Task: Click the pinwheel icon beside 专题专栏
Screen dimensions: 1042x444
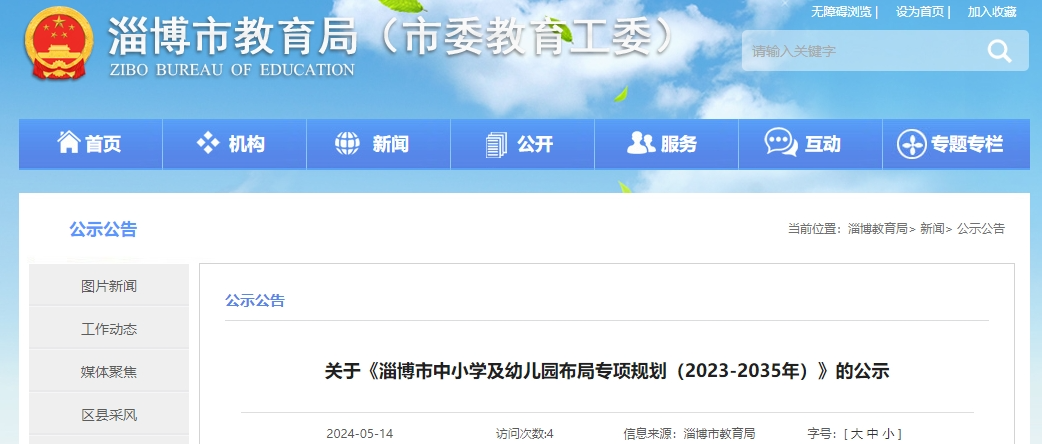Action: click(x=911, y=144)
